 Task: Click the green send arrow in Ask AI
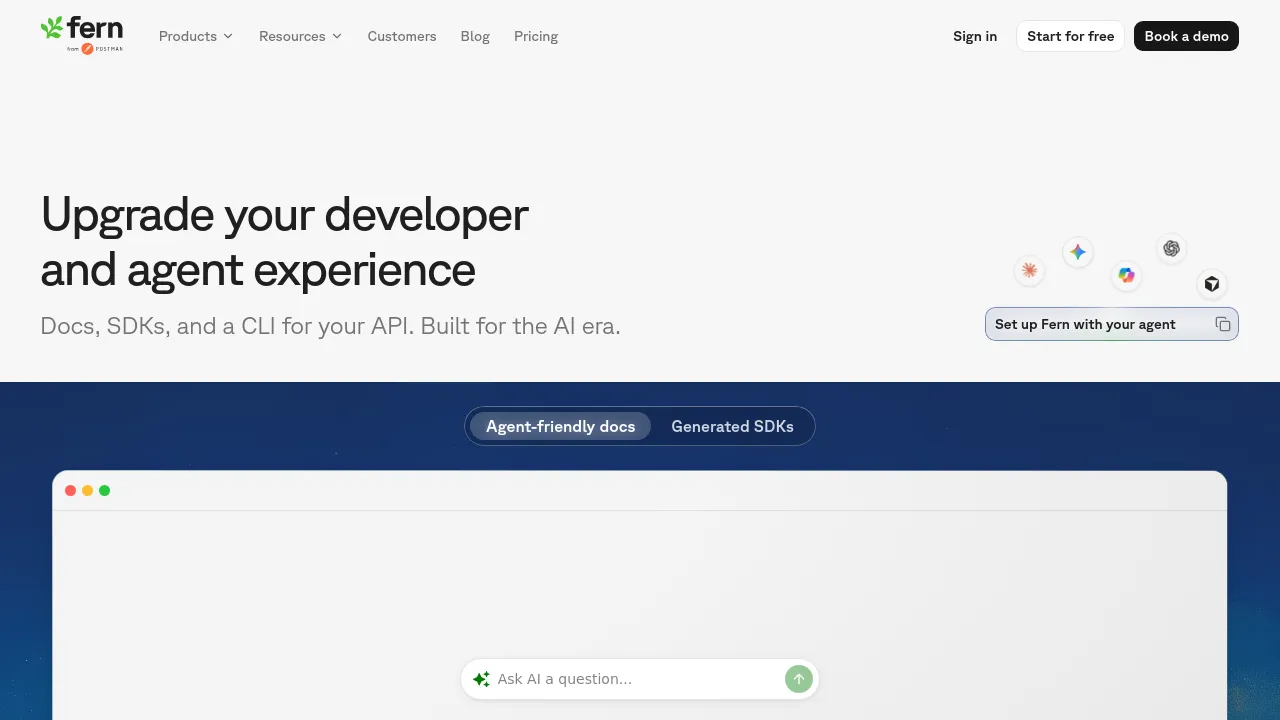coord(798,679)
